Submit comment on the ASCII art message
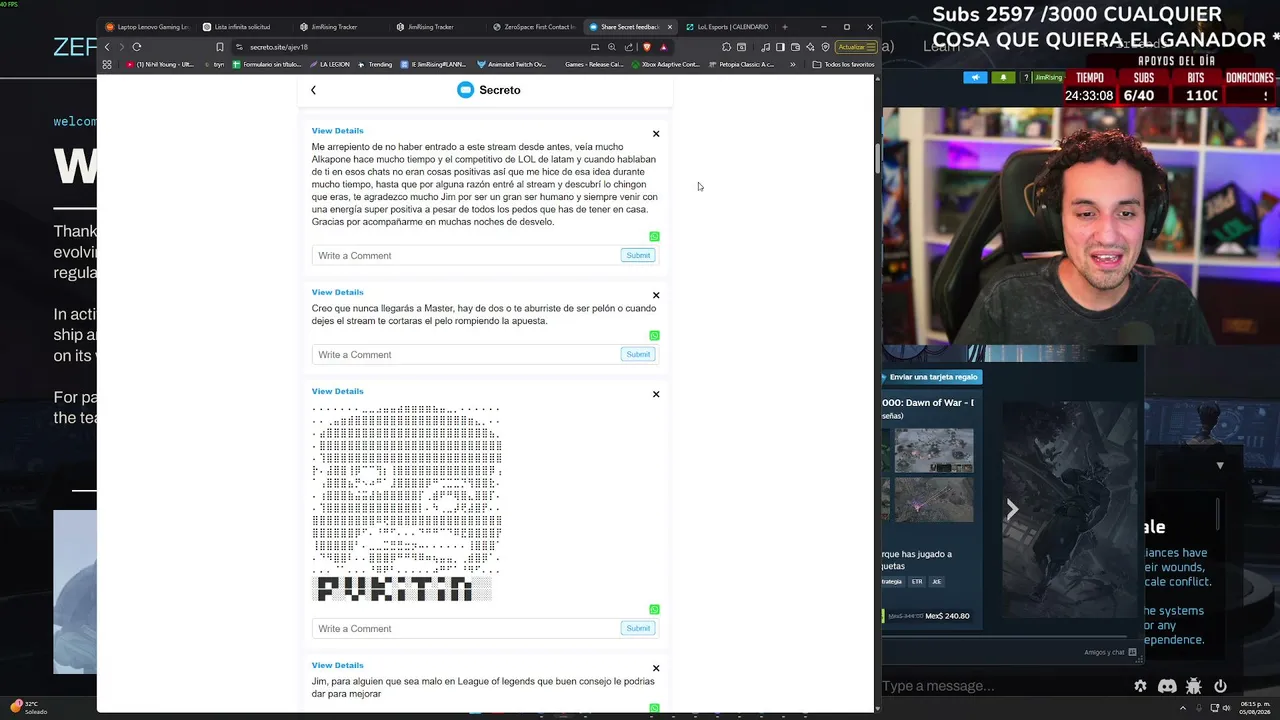The image size is (1280, 720). 638,629
